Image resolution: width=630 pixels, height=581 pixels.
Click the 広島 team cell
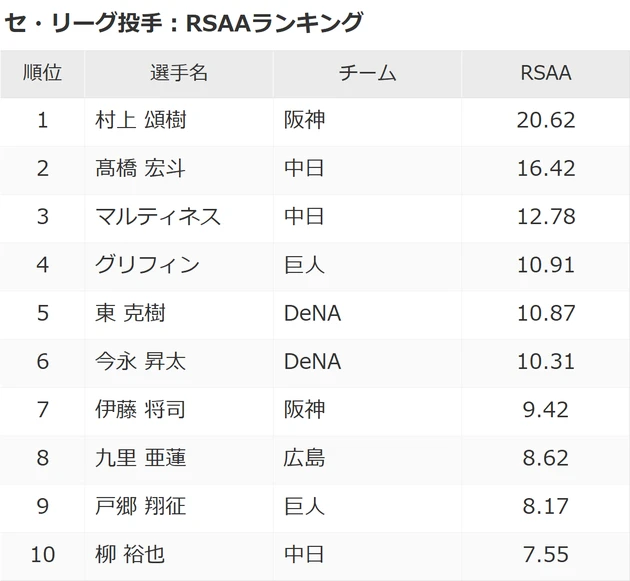pos(304,458)
